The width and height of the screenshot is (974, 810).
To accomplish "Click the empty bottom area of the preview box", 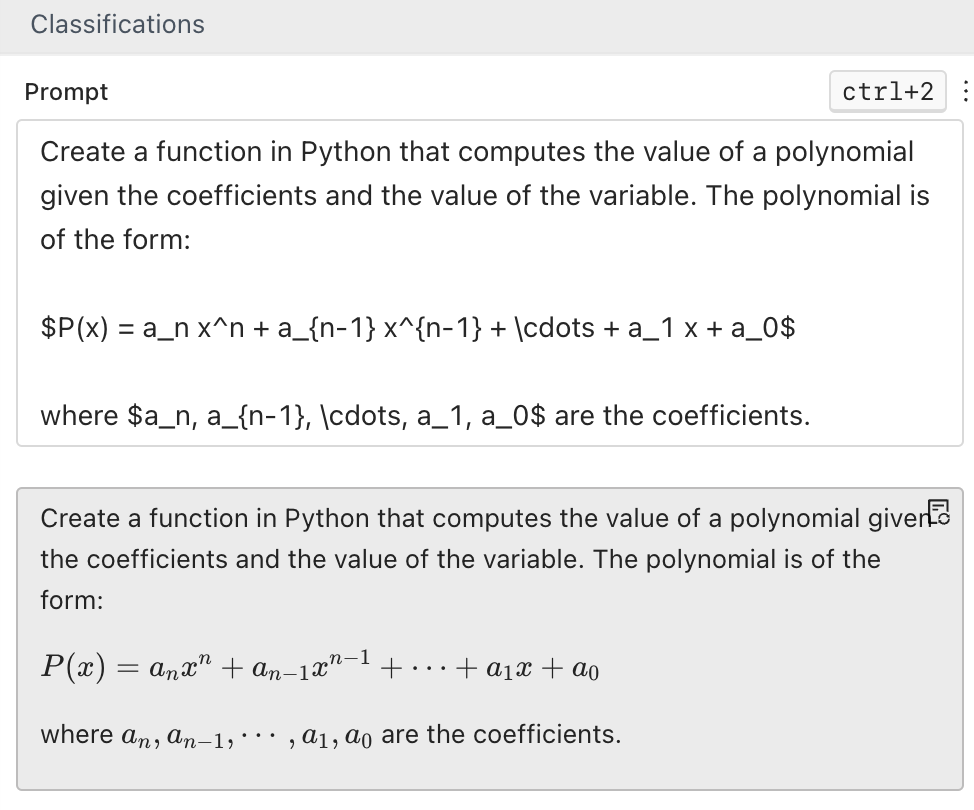I will coord(489,772).
